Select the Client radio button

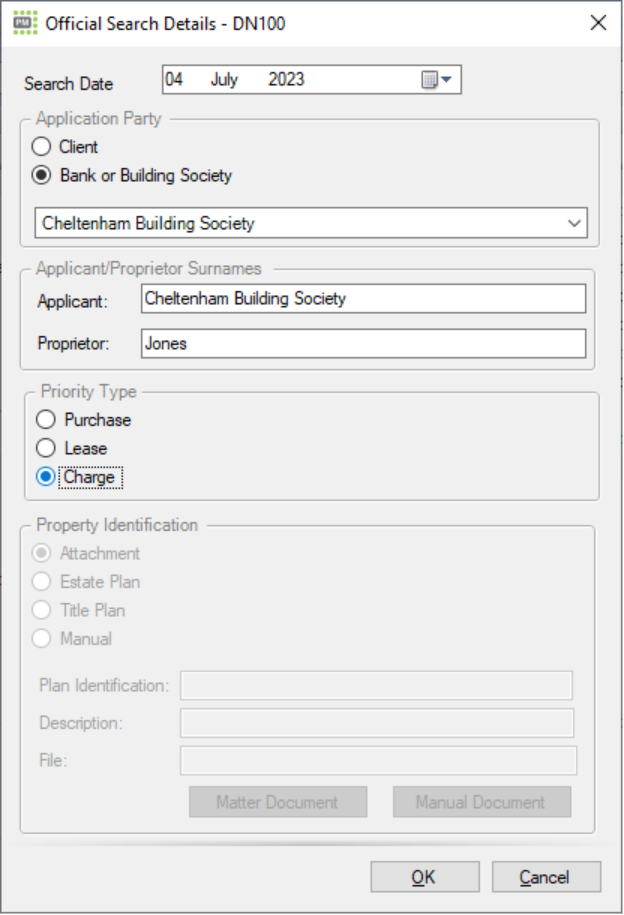(41, 145)
